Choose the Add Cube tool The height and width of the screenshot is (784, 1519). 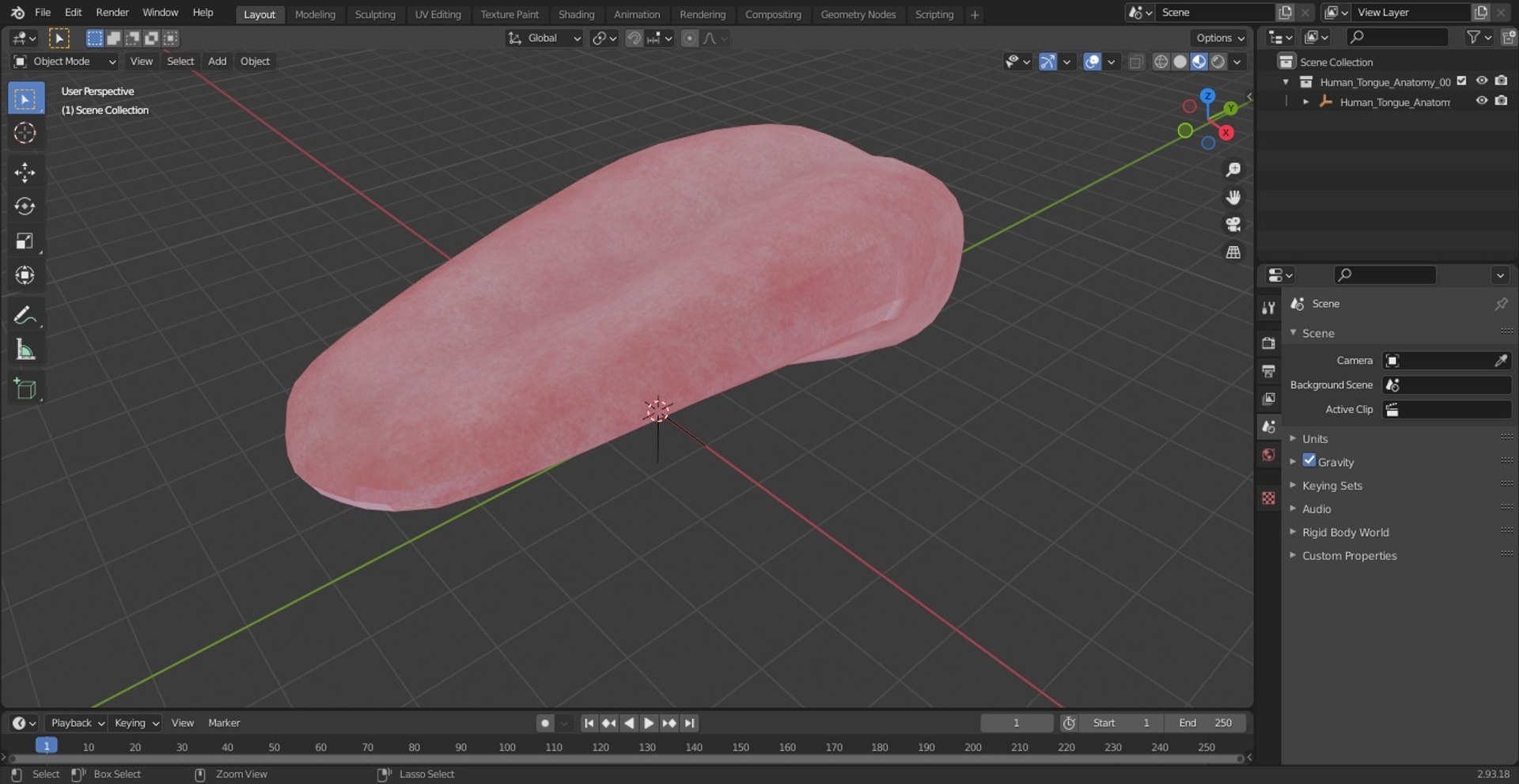click(25, 389)
